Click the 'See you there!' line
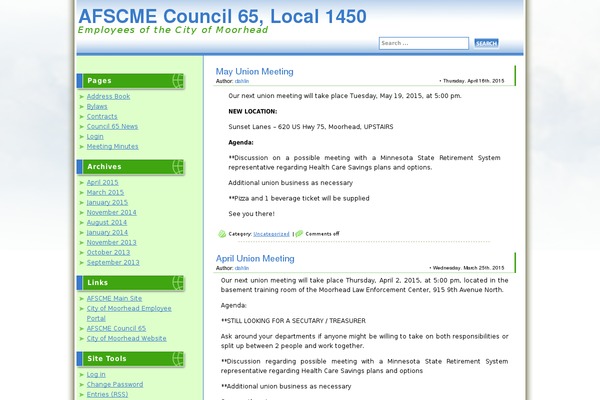Image resolution: width=600 pixels, height=400 pixels. point(251,214)
